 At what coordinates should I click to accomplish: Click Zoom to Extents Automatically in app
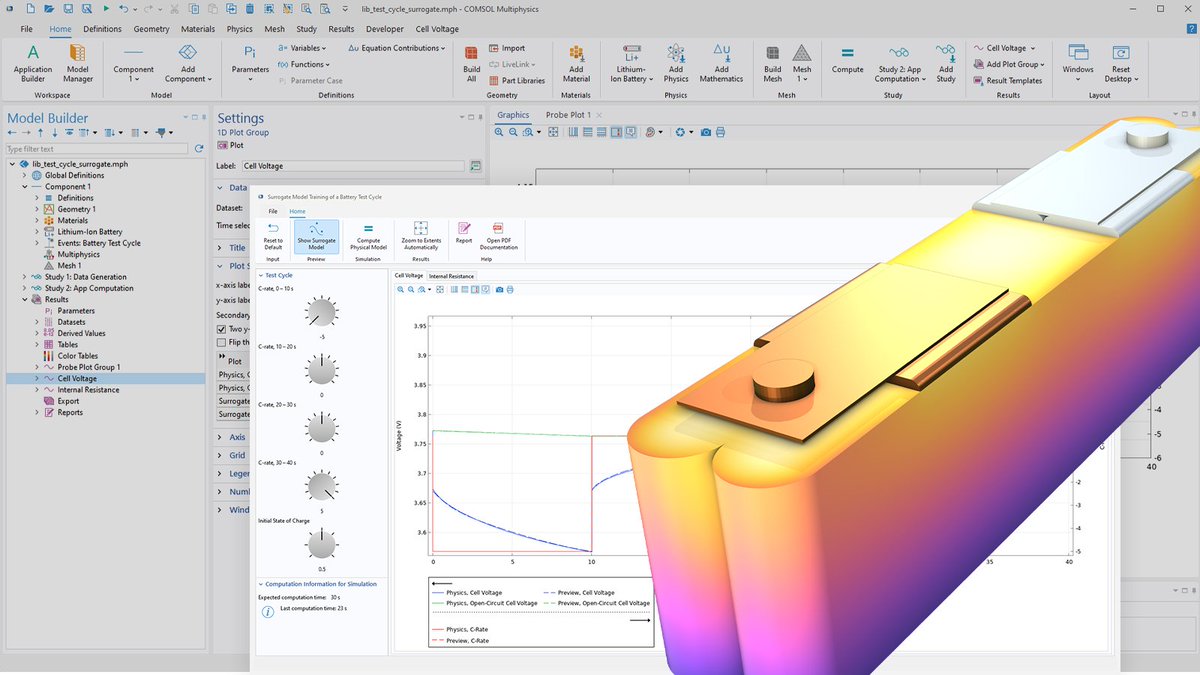point(421,236)
